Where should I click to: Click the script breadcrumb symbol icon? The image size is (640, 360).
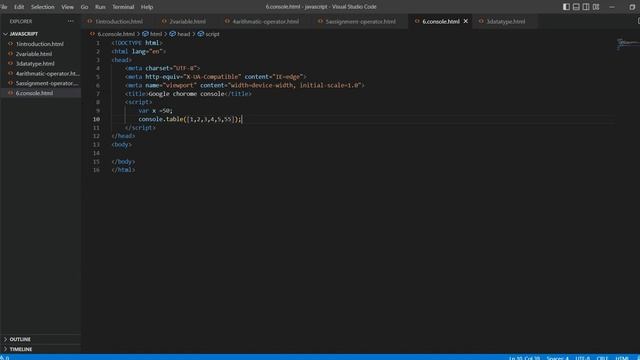pyautogui.click(x=200, y=34)
